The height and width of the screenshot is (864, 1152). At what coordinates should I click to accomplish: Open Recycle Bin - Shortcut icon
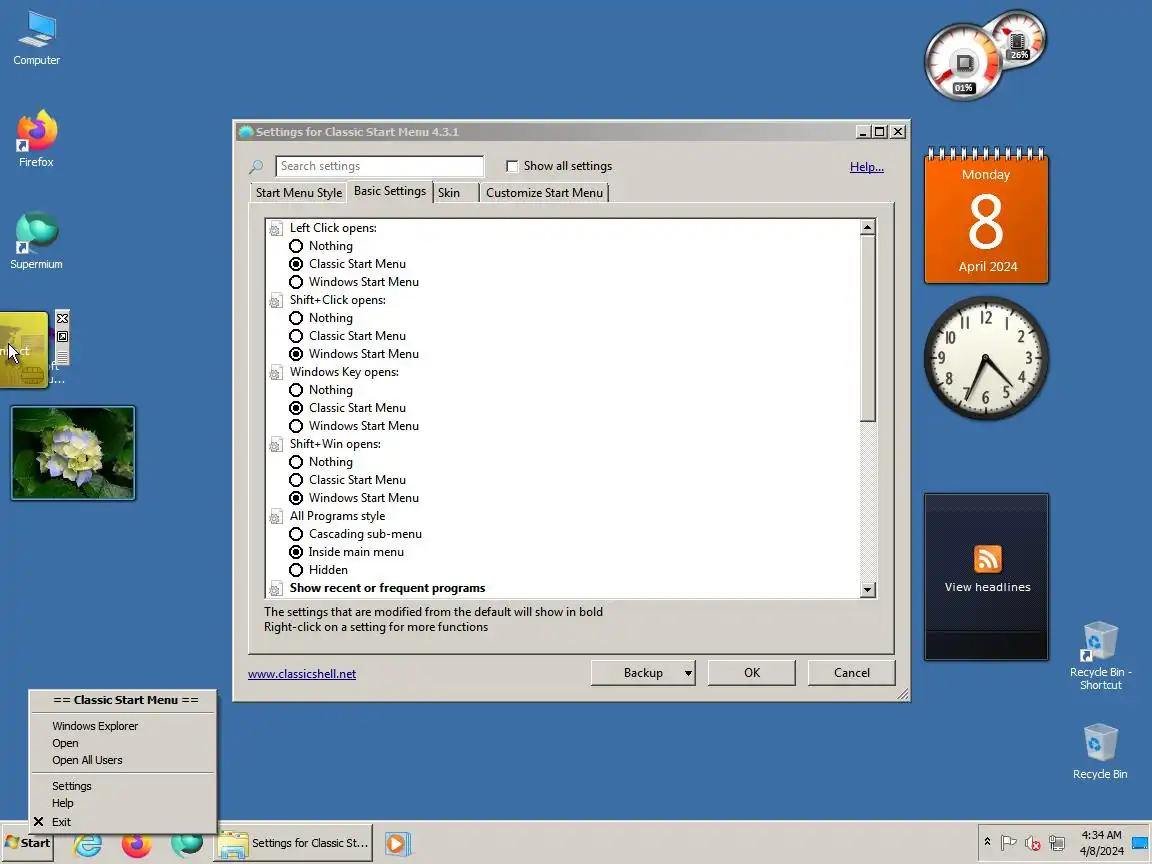(x=1100, y=655)
